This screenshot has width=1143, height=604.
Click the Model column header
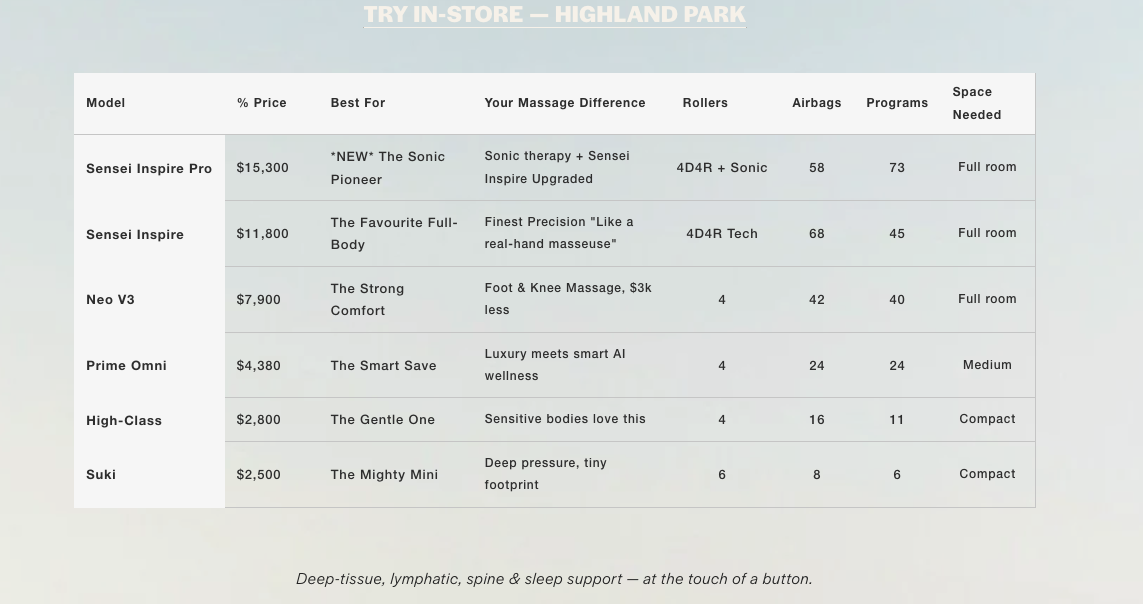(x=106, y=103)
